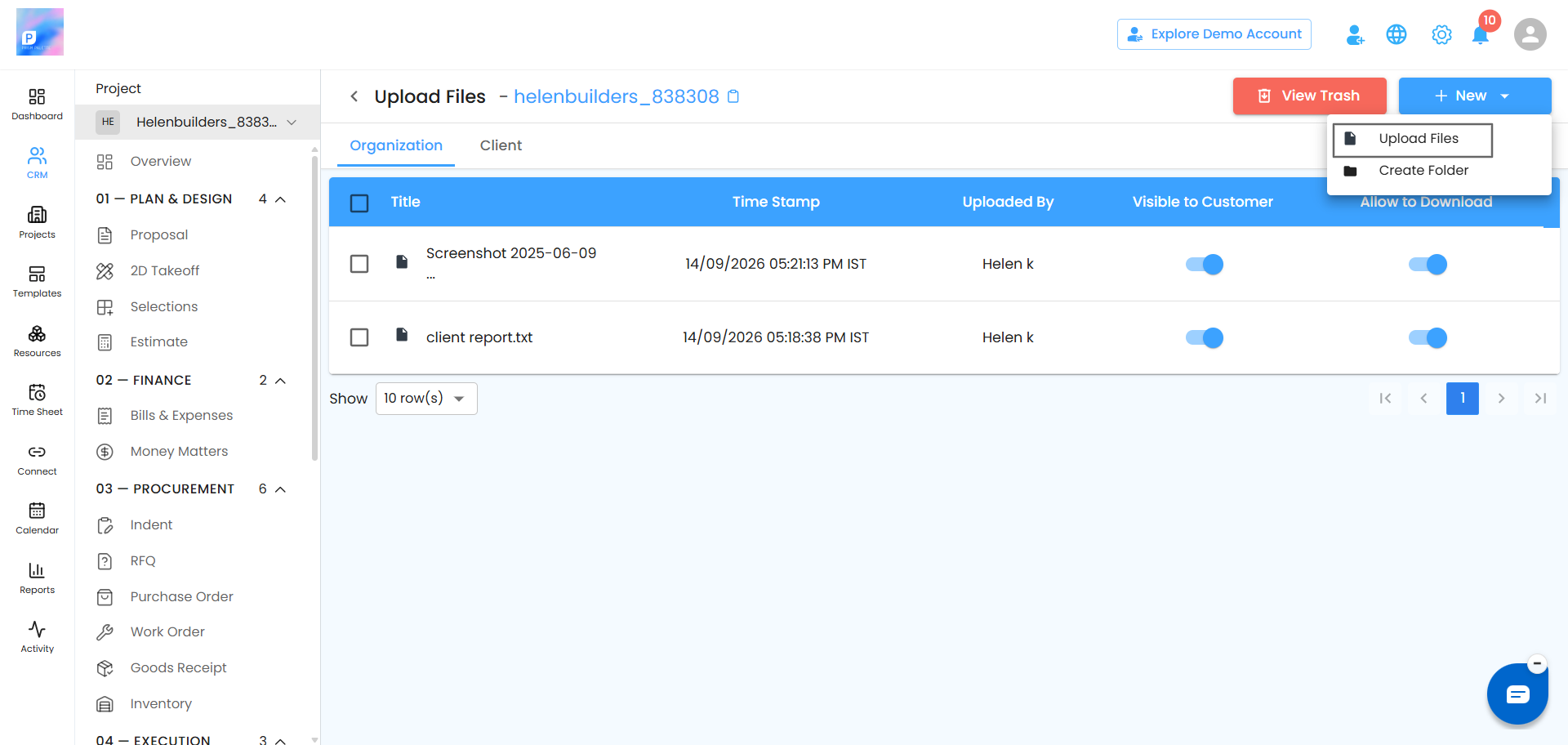Viewport: 1568px width, 745px height.
Task: Toggle Visible to Customer for Screenshot file
Action: [1204, 264]
